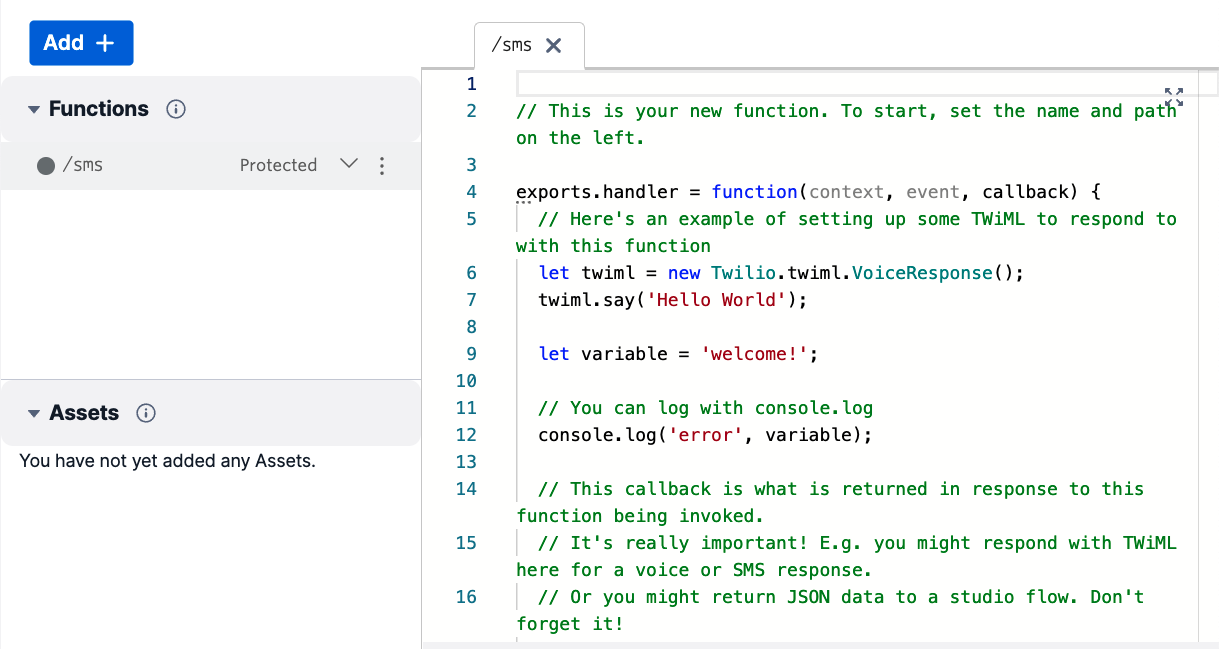Viewport: 1219px width, 649px height.
Task: Click line number 4 in the gutter
Action: pyautogui.click(x=471, y=192)
